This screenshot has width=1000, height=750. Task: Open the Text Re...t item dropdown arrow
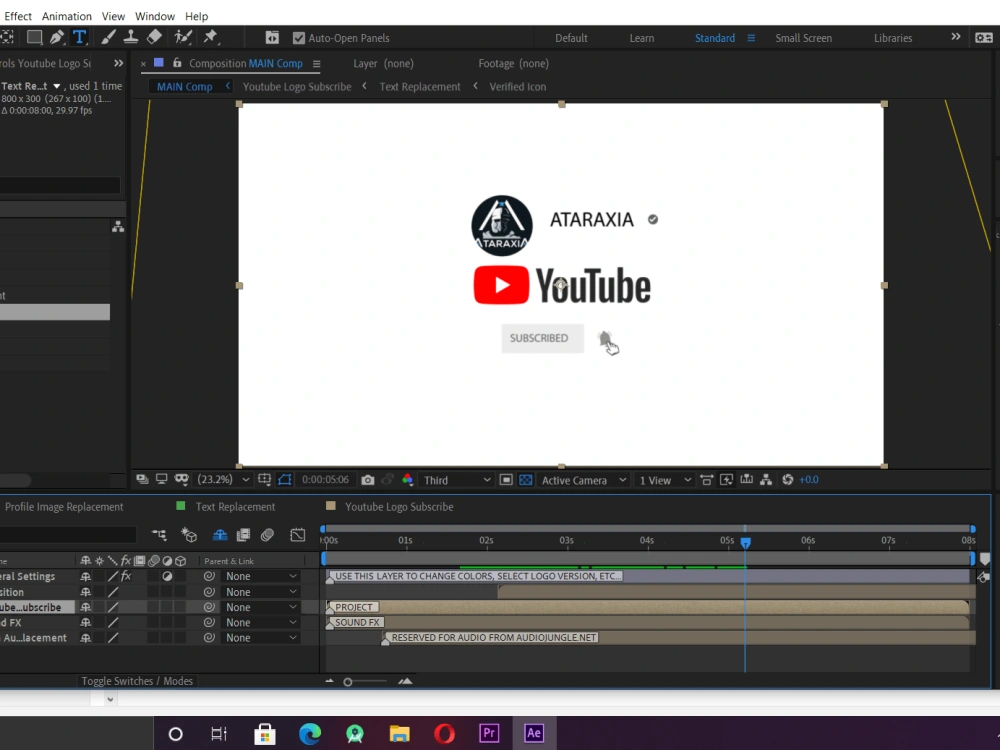57,86
